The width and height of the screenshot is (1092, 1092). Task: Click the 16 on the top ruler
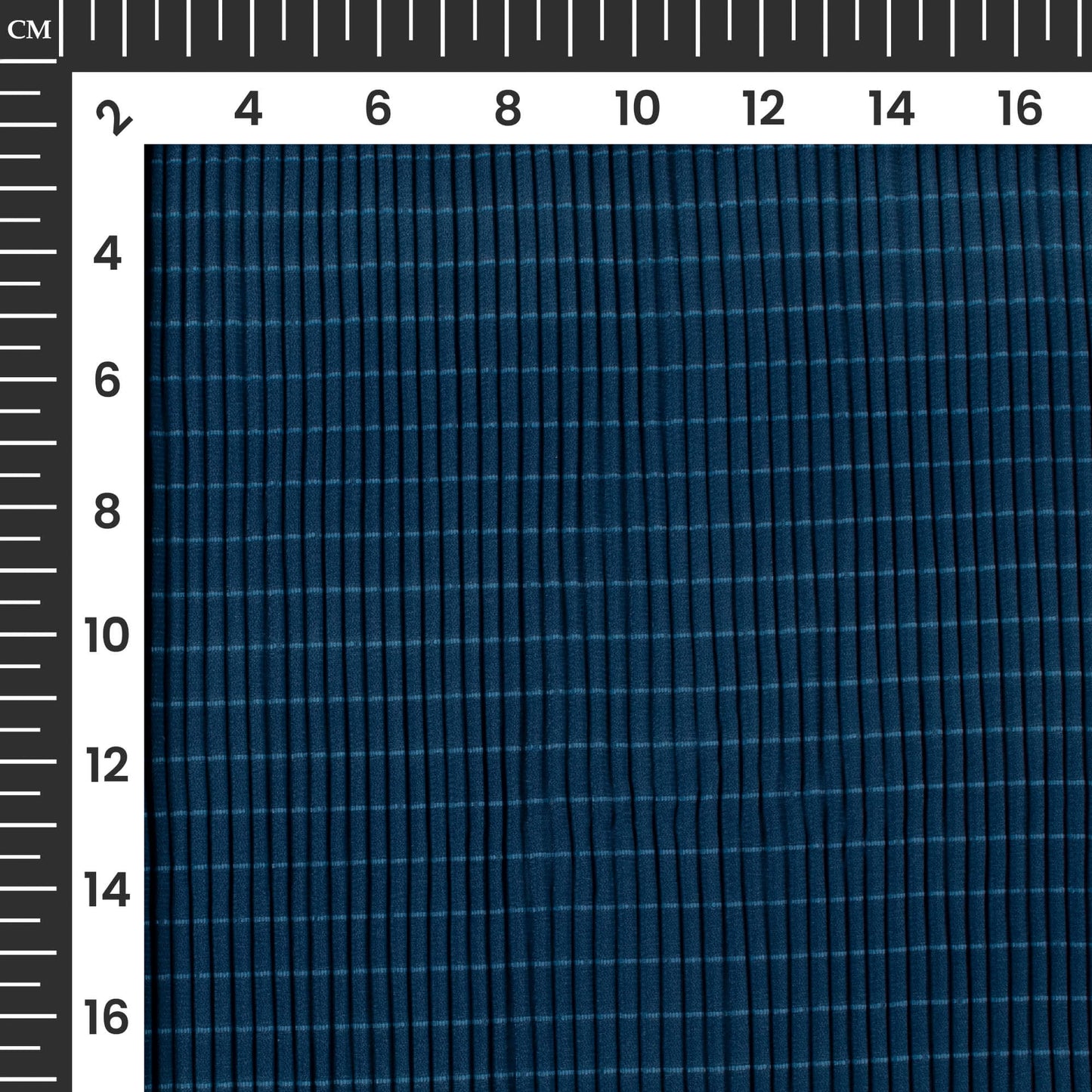click(1019, 109)
